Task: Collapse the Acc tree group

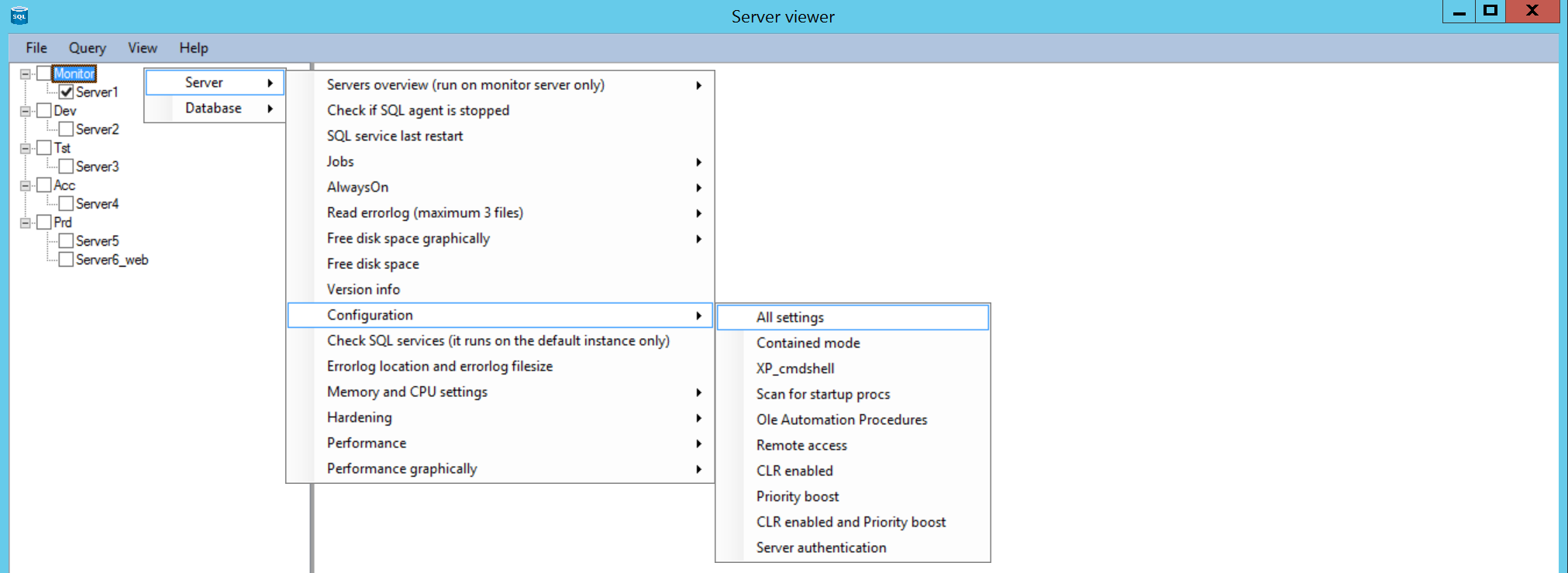Action: pyautogui.click(x=26, y=185)
